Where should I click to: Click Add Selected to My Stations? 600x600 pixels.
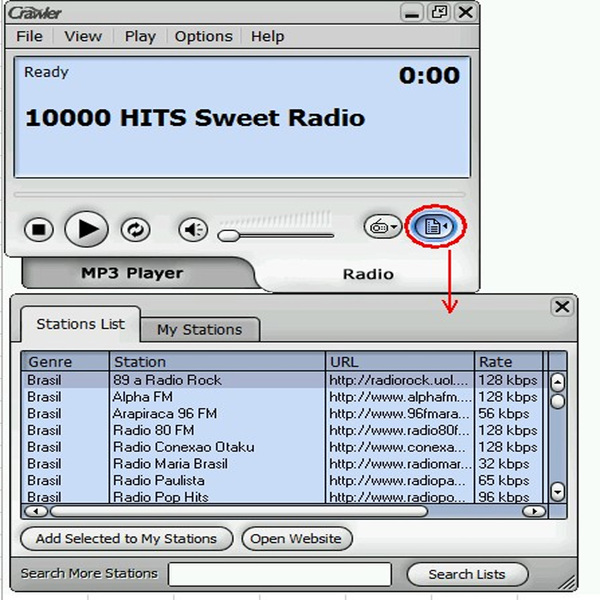(126, 539)
